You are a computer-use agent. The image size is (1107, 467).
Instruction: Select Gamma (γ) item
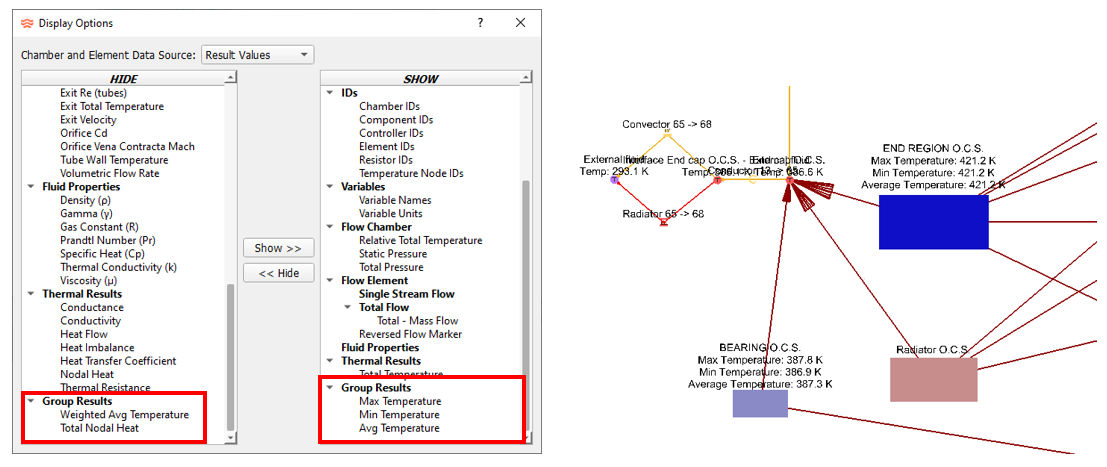pos(88,213)
